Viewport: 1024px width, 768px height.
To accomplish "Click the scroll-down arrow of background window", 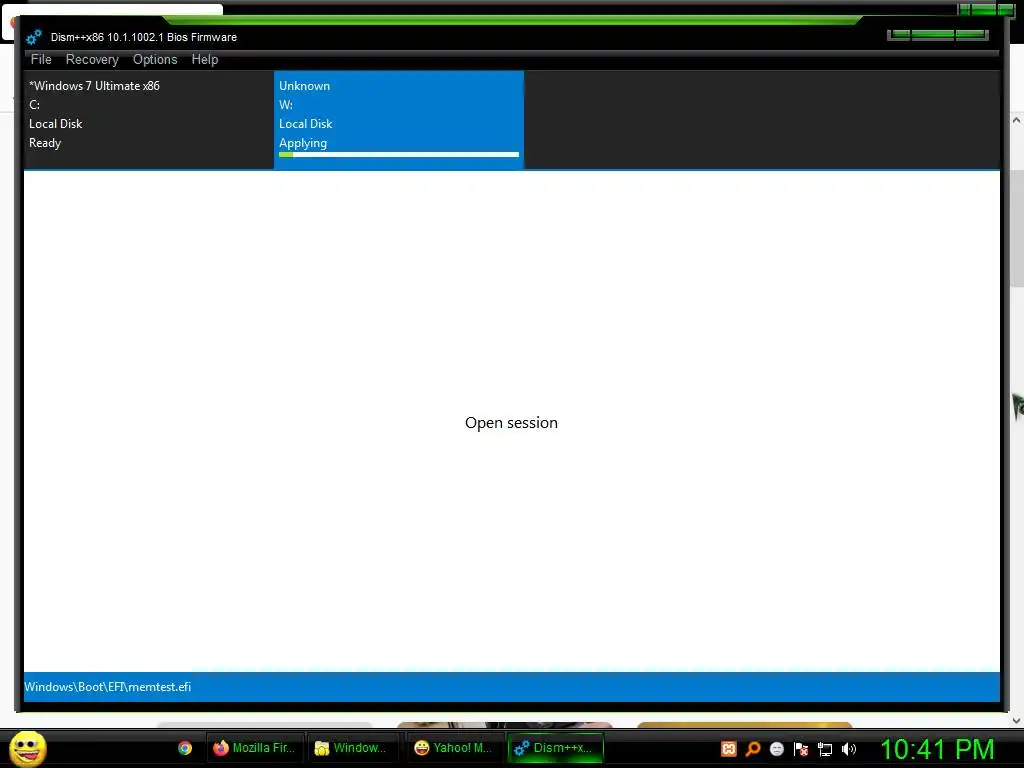I will pos(1016,721).
